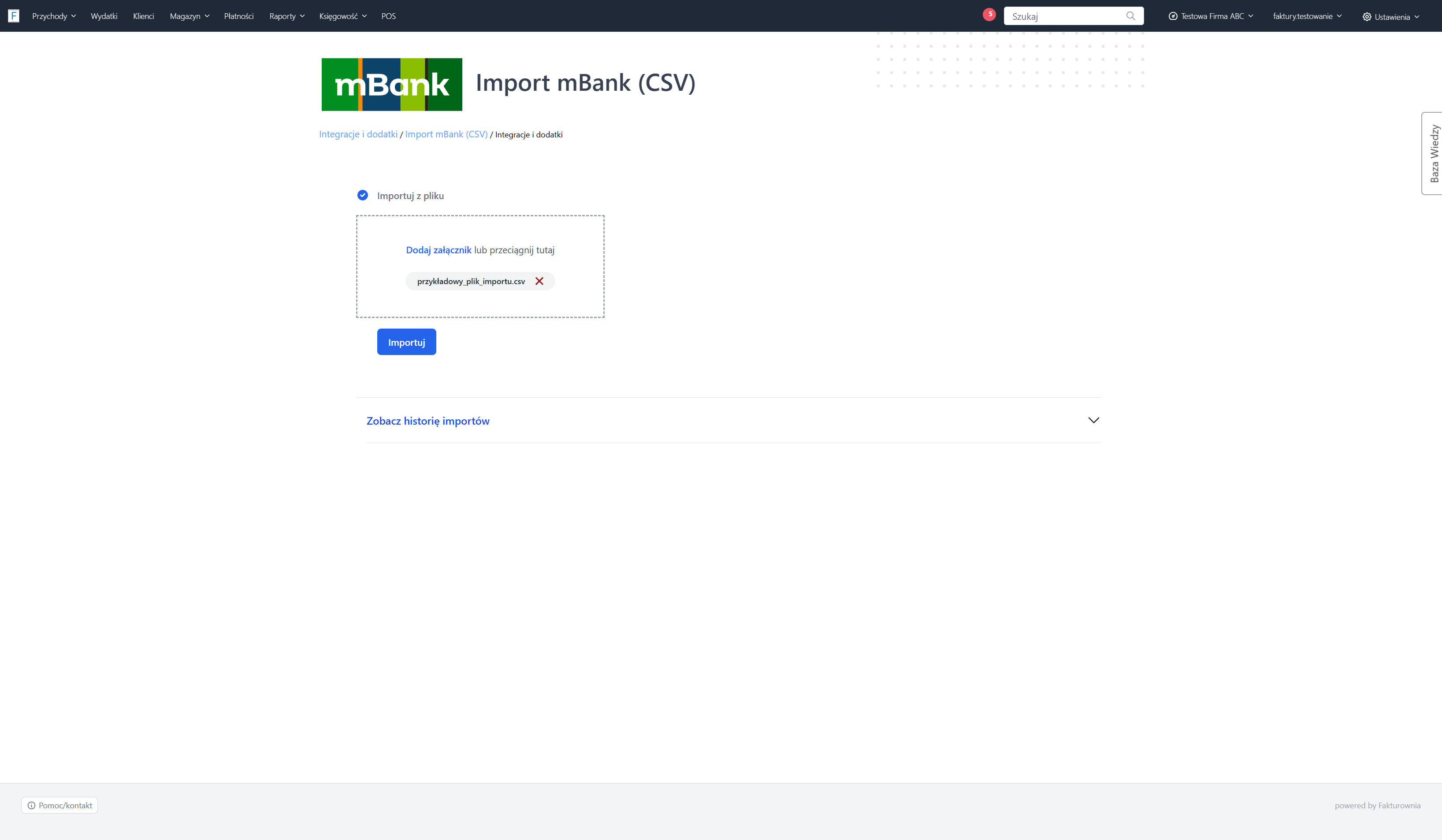Open the Fakturownia F logo home icon

pyautogui.click(x=14, y=16)
